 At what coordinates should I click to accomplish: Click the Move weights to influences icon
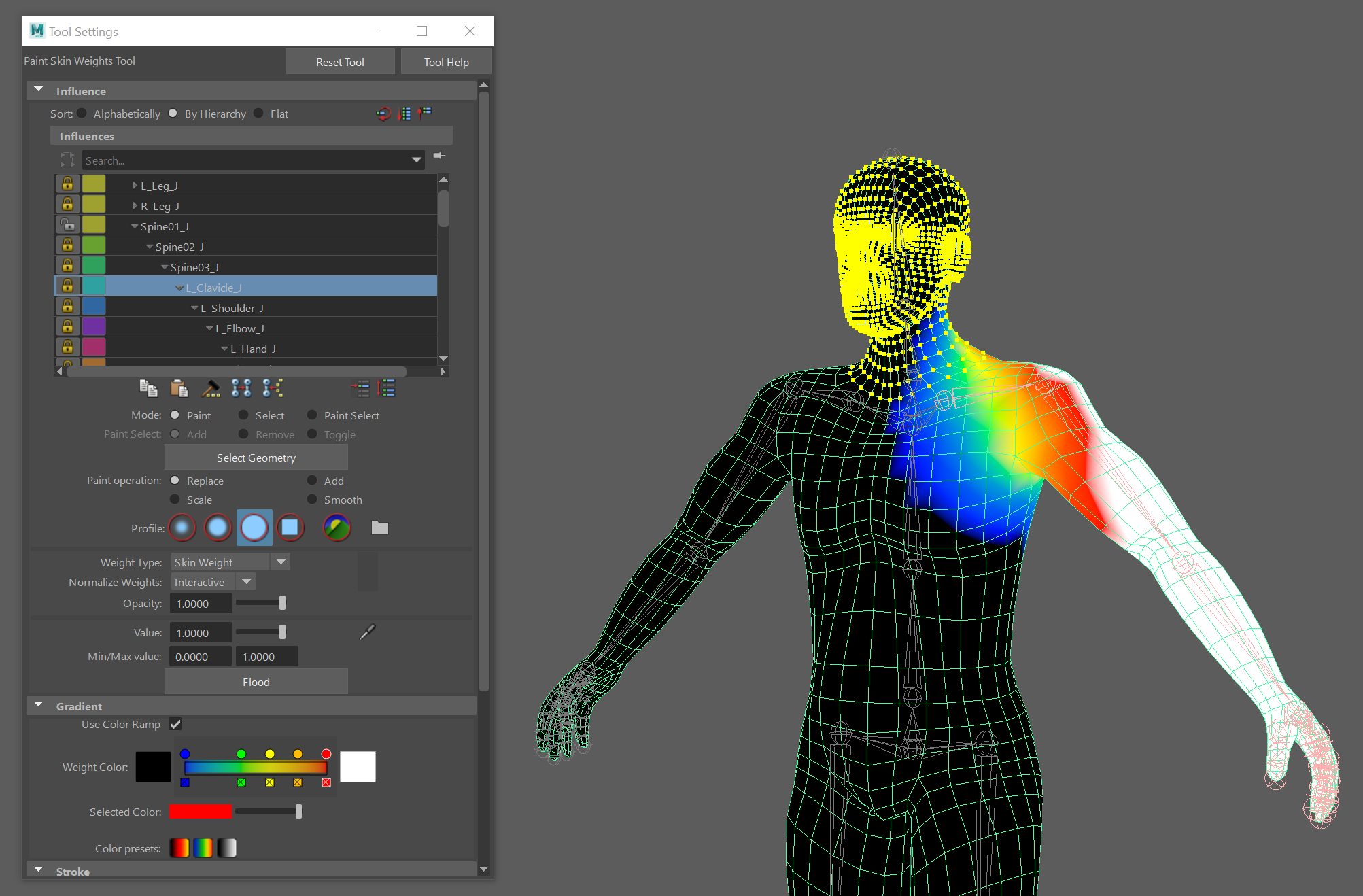tap(241, 388)
